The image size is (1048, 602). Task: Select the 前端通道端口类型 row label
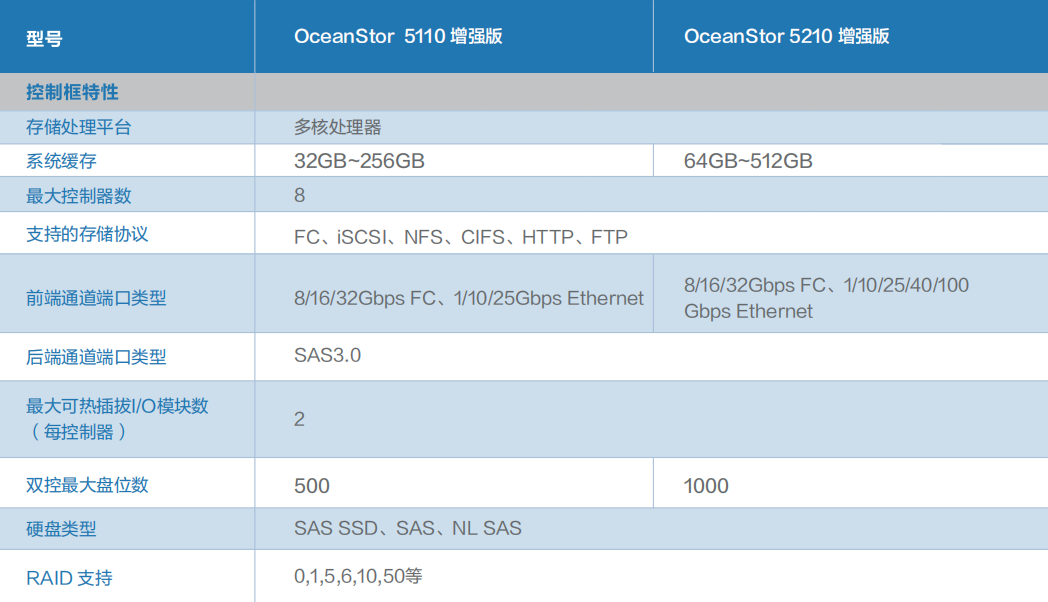pyautogui.click(x=96, y=298)
